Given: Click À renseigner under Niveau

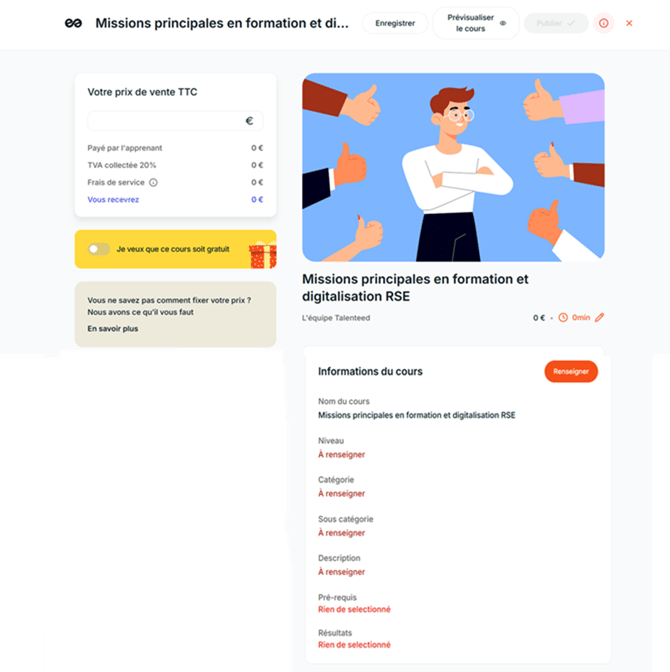Looking at the screenshot, I should click(341, 455).
